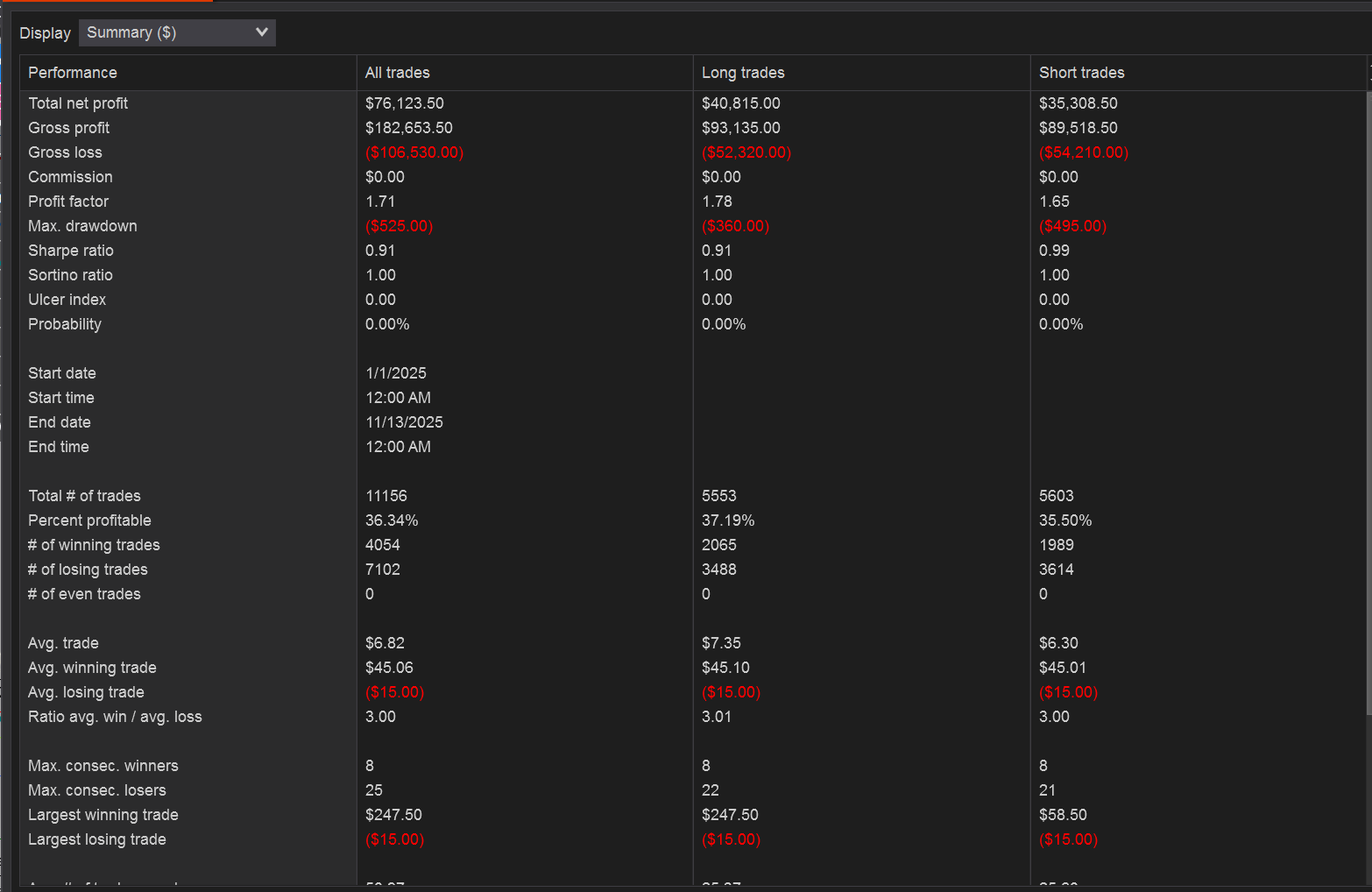The height and width of the screenshot is (892, 1372).
Task: Select the End date value 11/13/2025
Action: 404,422
